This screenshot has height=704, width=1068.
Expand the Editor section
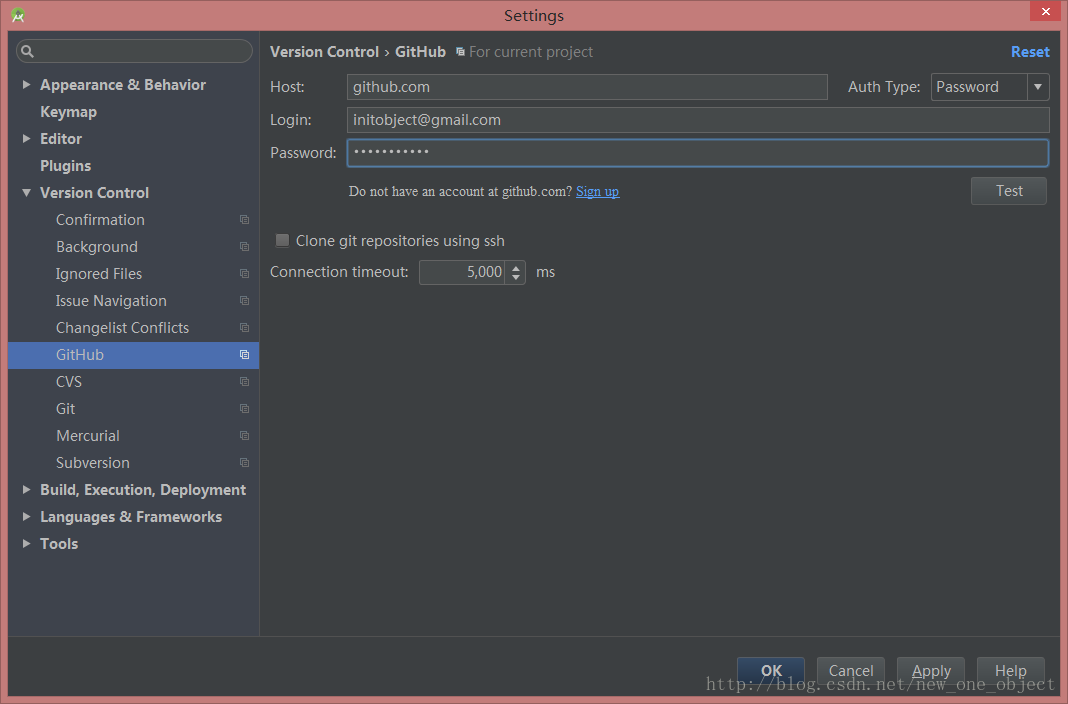pos(27,139)
